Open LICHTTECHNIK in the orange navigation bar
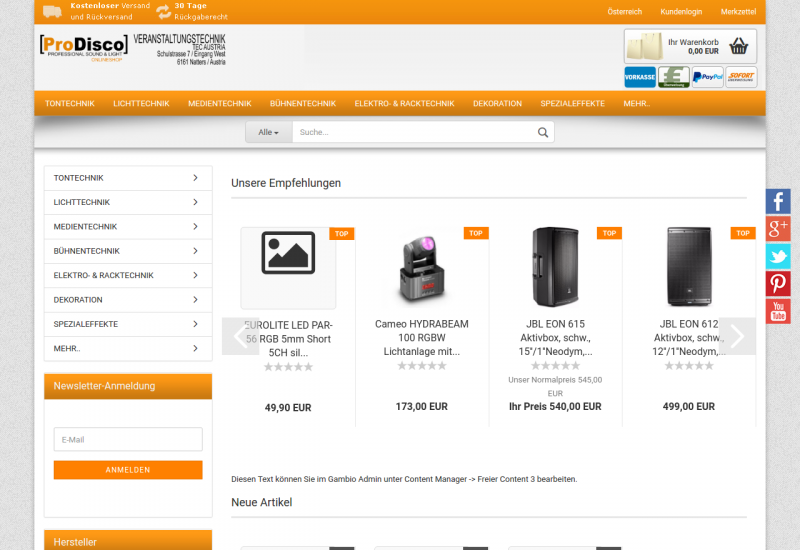800x550 pixels. [x=141, y=103]
